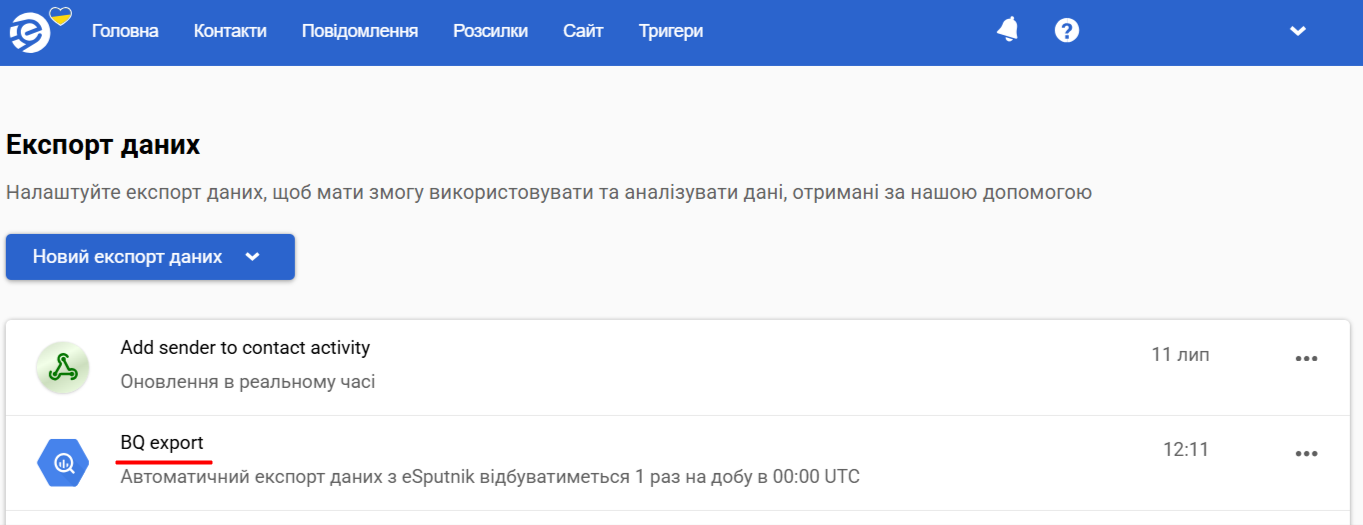This screenshot has width=1363, height=525.
Task: Open the help question mark icon
Action: (x=1067, y=31)
